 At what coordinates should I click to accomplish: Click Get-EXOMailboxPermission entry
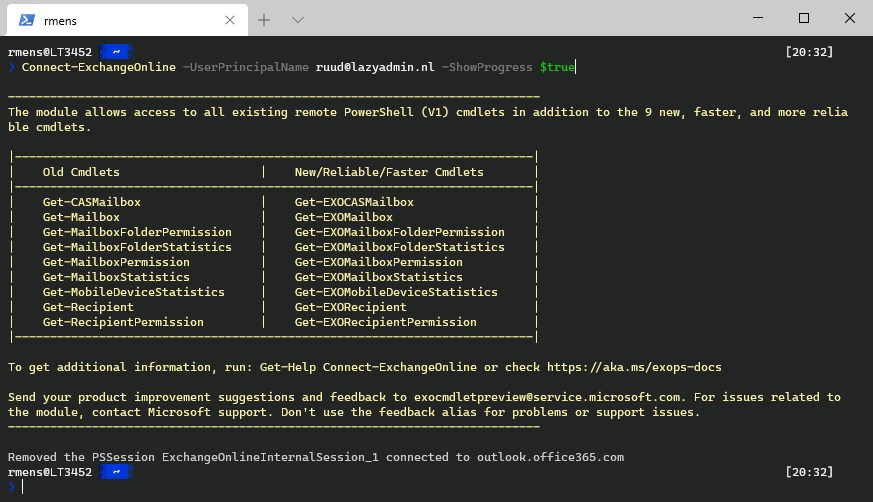(x=379, y=262)
